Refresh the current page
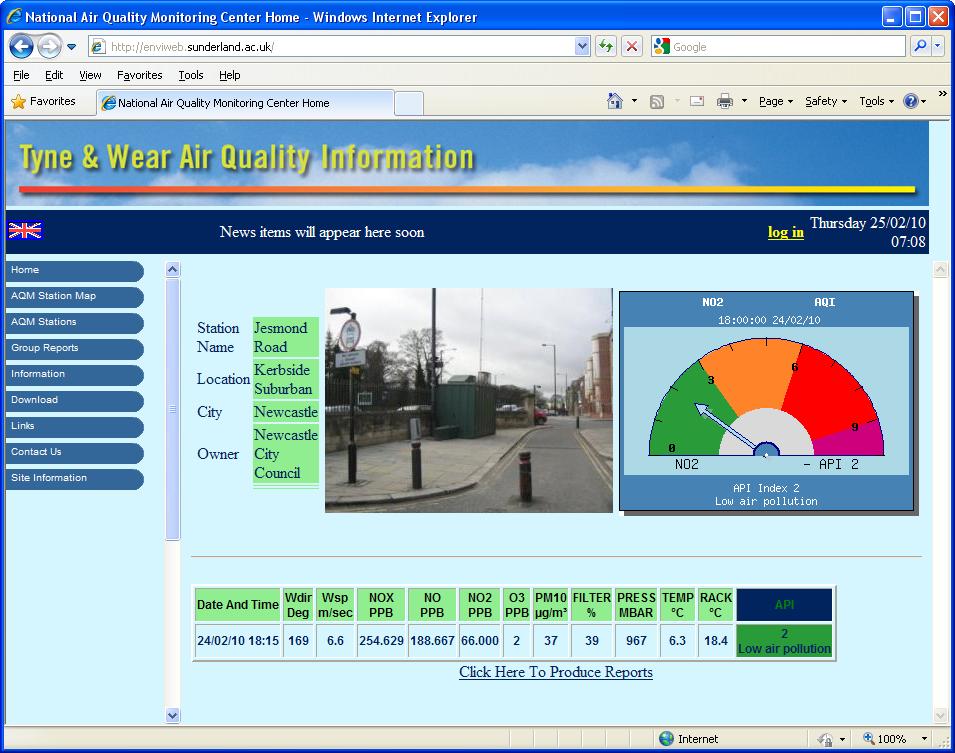This screenshot has width=955, height=753. pos(608,46)
